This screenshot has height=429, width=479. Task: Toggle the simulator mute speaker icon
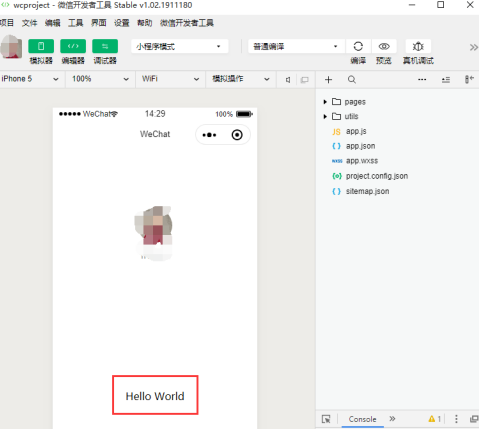tap(288, 80)
